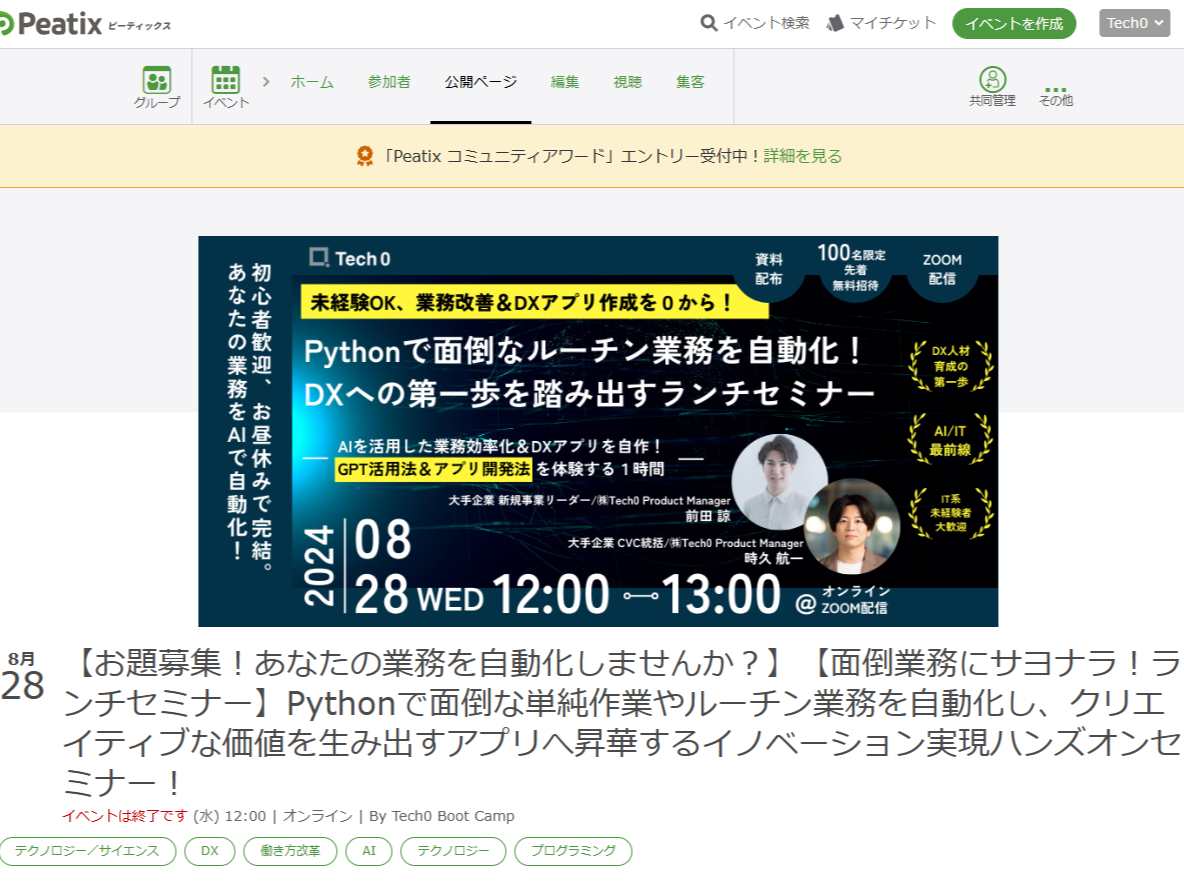Viewport: 1184px width, 888px height.
Task: Switch to the 集客 tab
Action: pyautogui.click(x=690, y=82)
